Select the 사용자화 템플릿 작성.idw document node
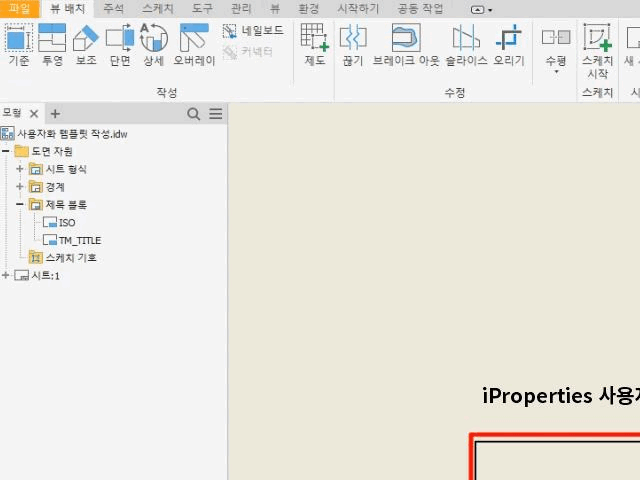Viewport: 640px width, 480px height. click(x=72, y=134)
